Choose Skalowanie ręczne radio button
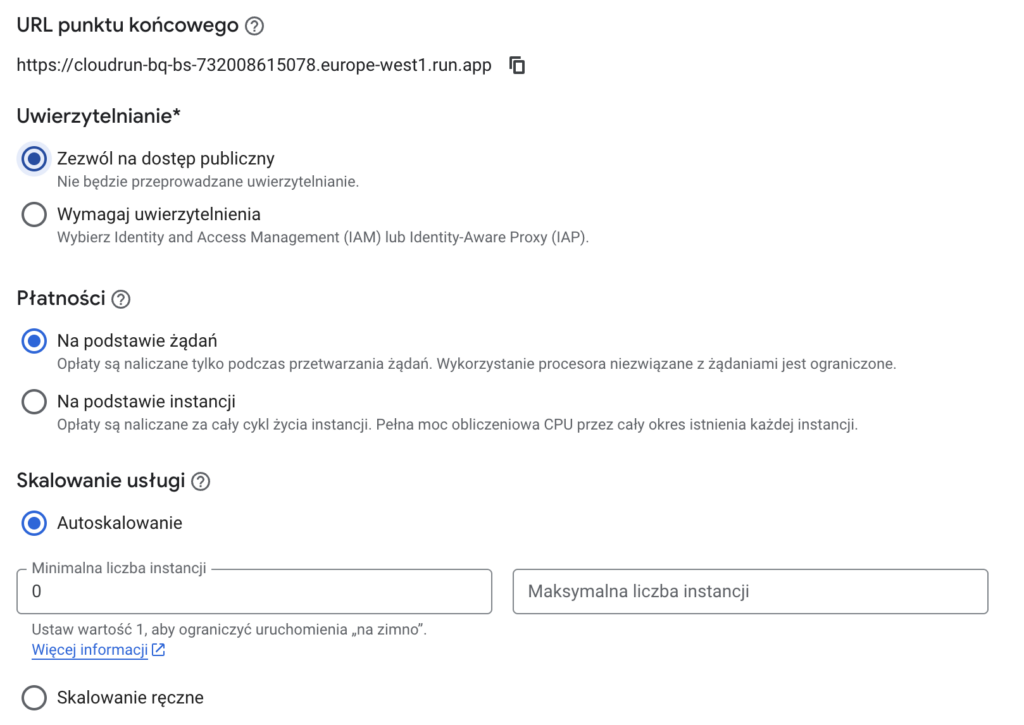1024x725 pixels. [x=34, y=698]
